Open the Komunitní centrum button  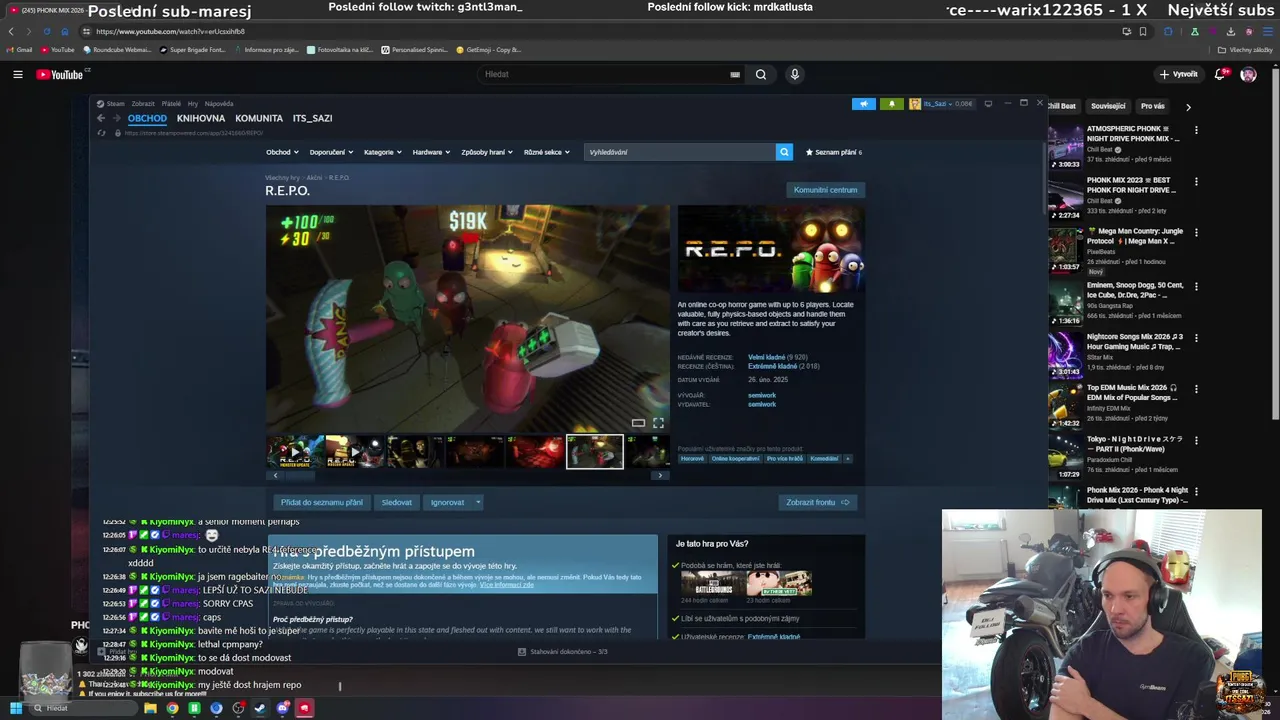(825, 190)
